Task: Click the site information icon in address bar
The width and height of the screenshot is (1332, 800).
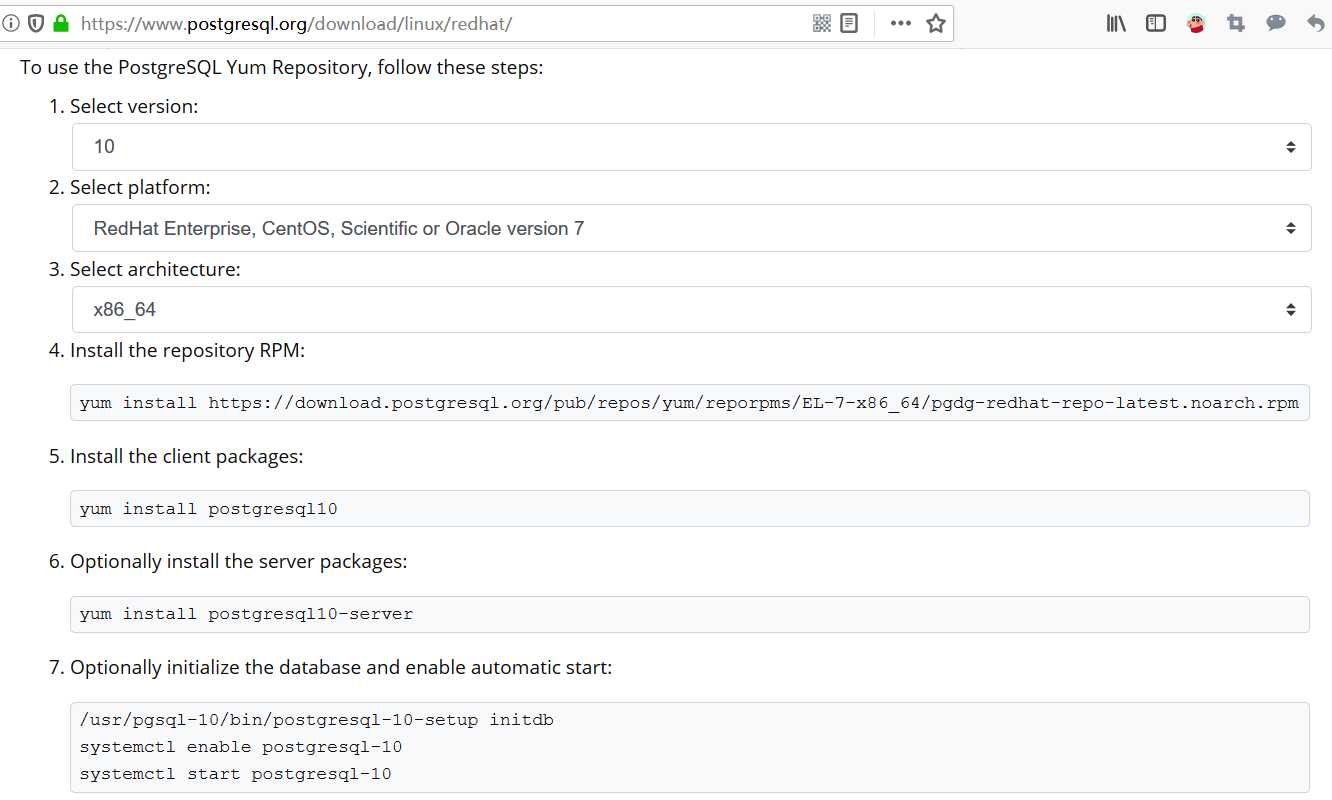Action: (11, 23)
